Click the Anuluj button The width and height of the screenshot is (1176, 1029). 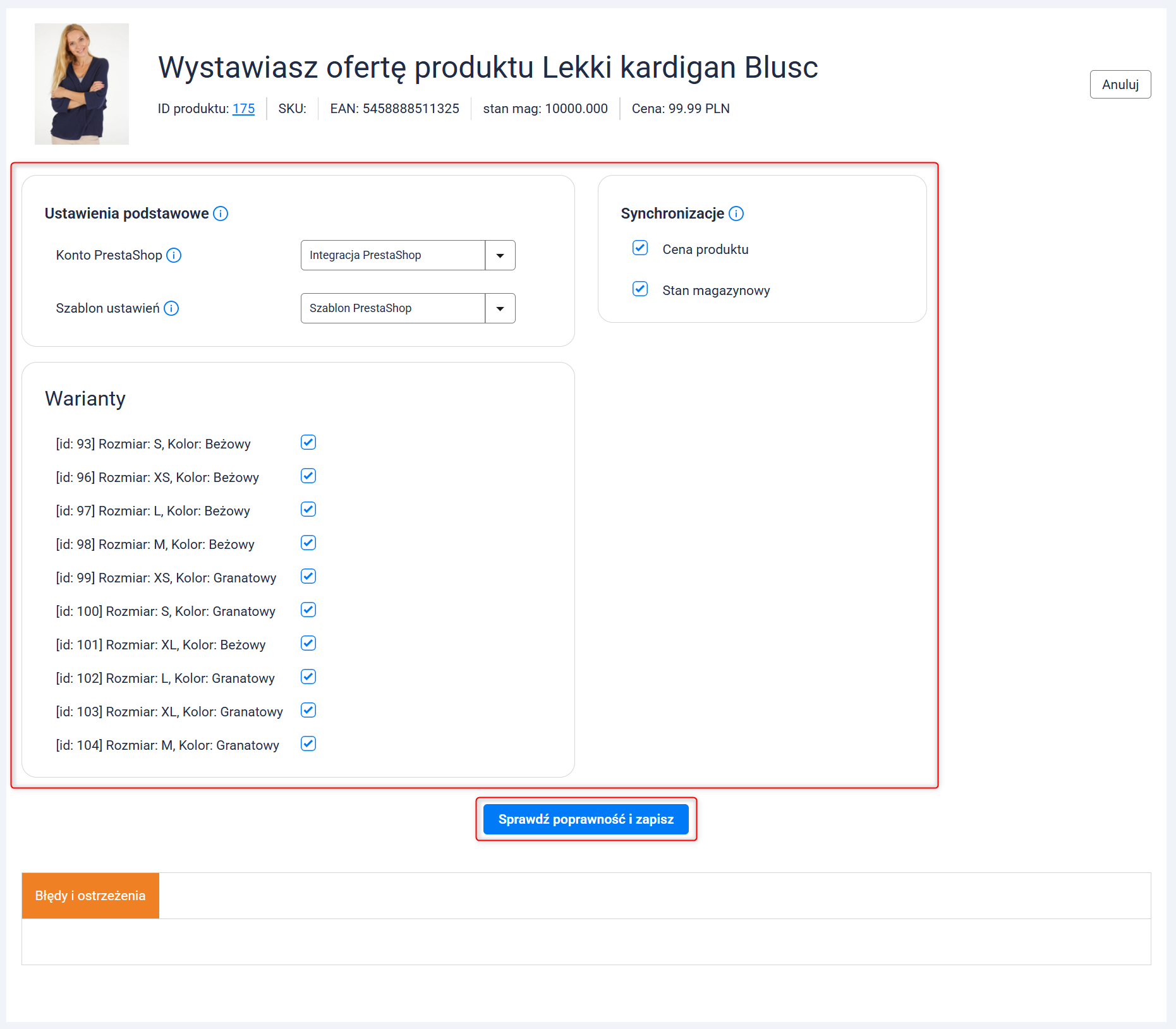1120,85
